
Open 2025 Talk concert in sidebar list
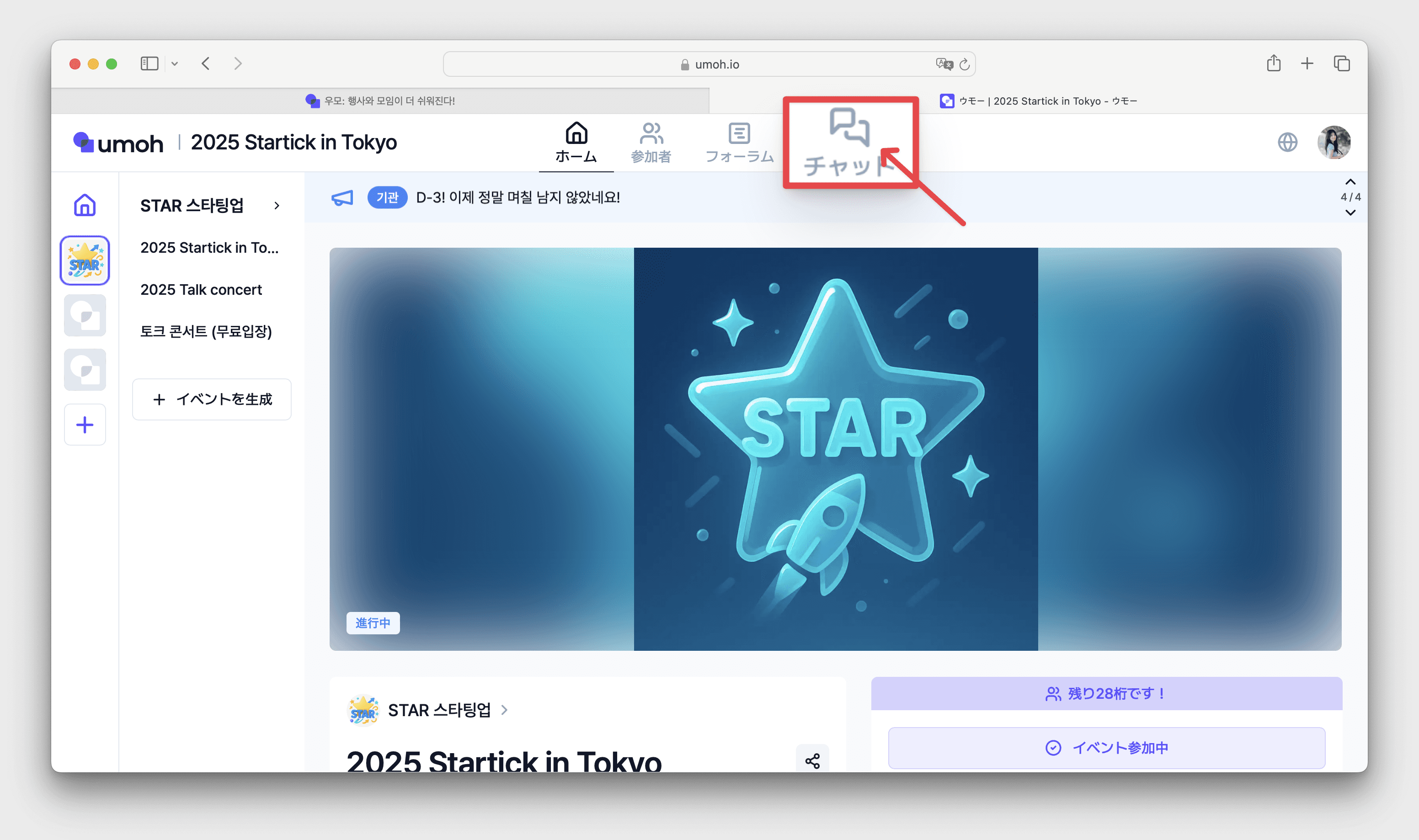(x=201, y=290)
